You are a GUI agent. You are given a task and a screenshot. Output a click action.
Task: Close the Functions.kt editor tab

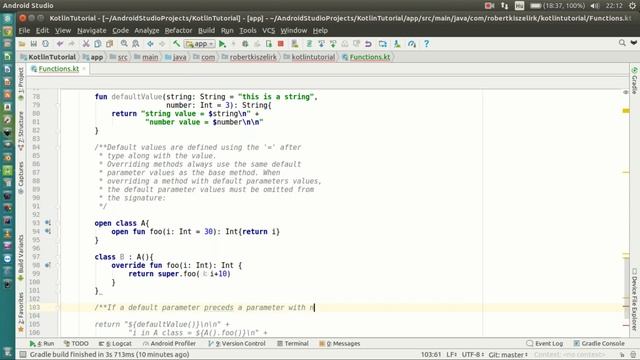(x=84, y=69)
